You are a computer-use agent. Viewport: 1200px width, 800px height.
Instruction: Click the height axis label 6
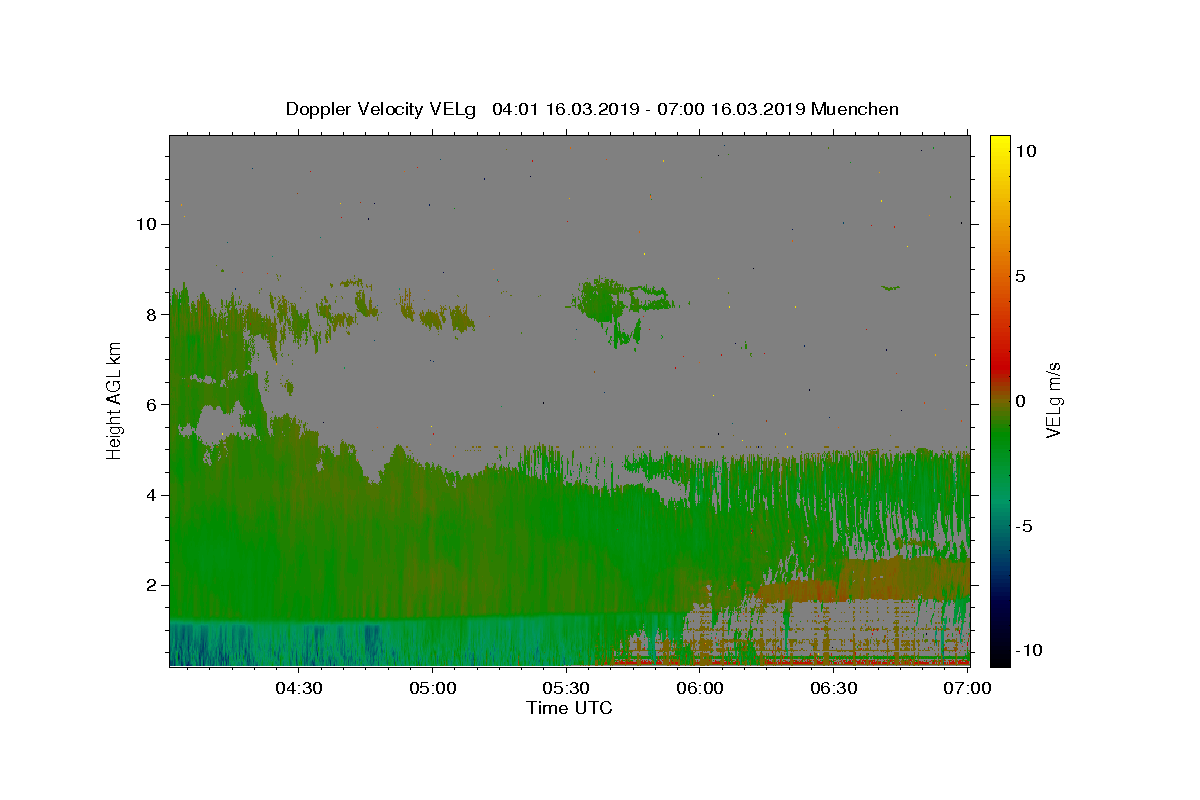point(152,404)
